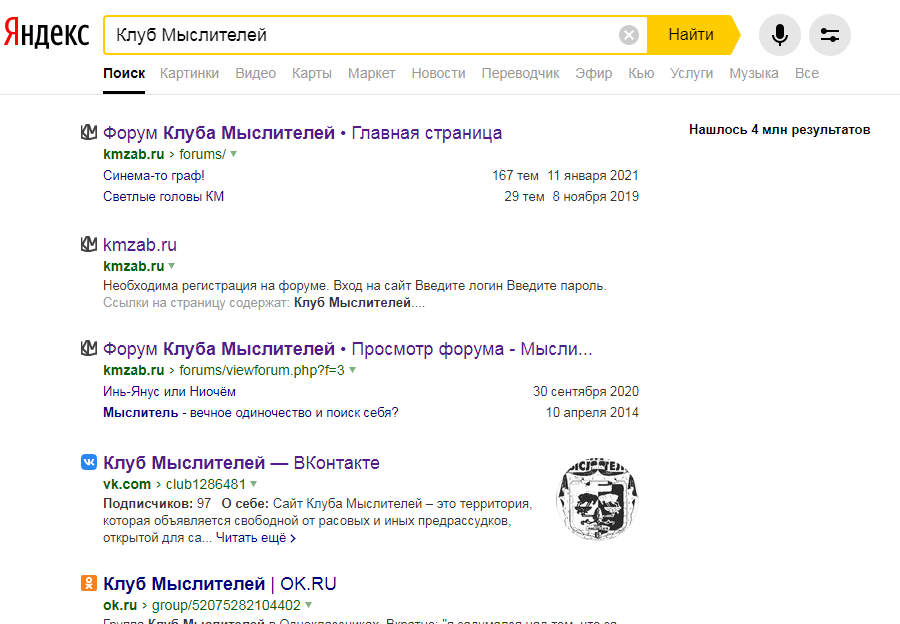Expand dropdown arrow next to kmzab.ru › forums/
Viewport: 900px width, 624px height.
(x=234, y=154)
